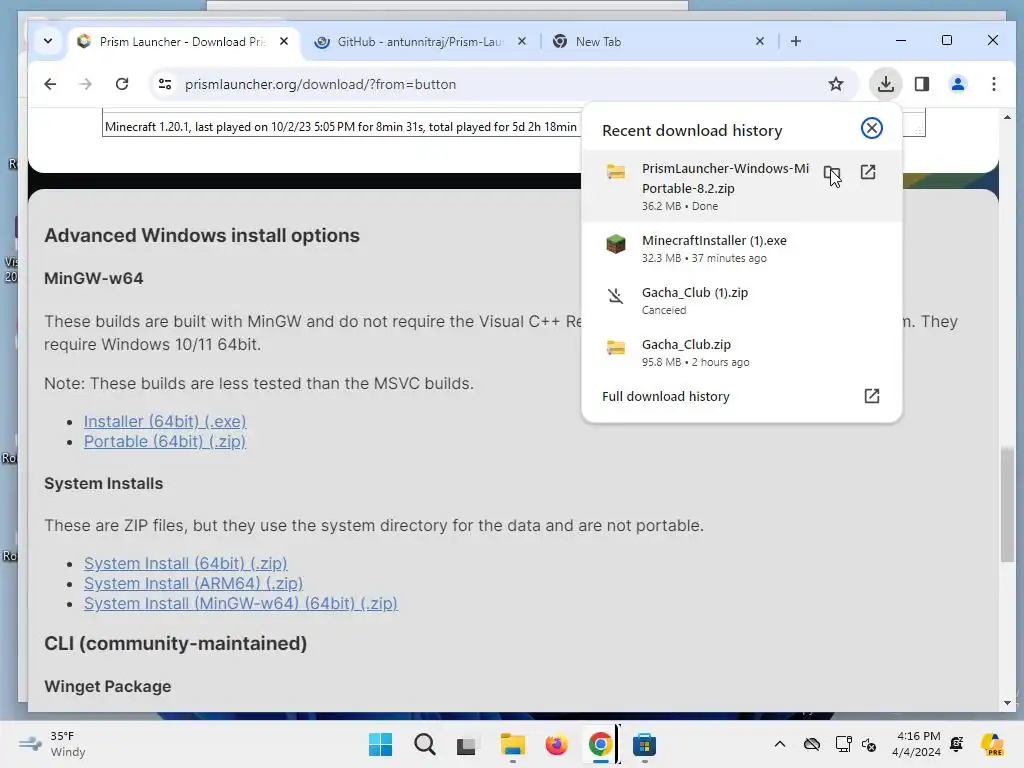Open the MinecraftInstaller (1).exe download entry
The height and width of the screenshot is (768, 1024).
pyautogui.click(x=741, y=248)
